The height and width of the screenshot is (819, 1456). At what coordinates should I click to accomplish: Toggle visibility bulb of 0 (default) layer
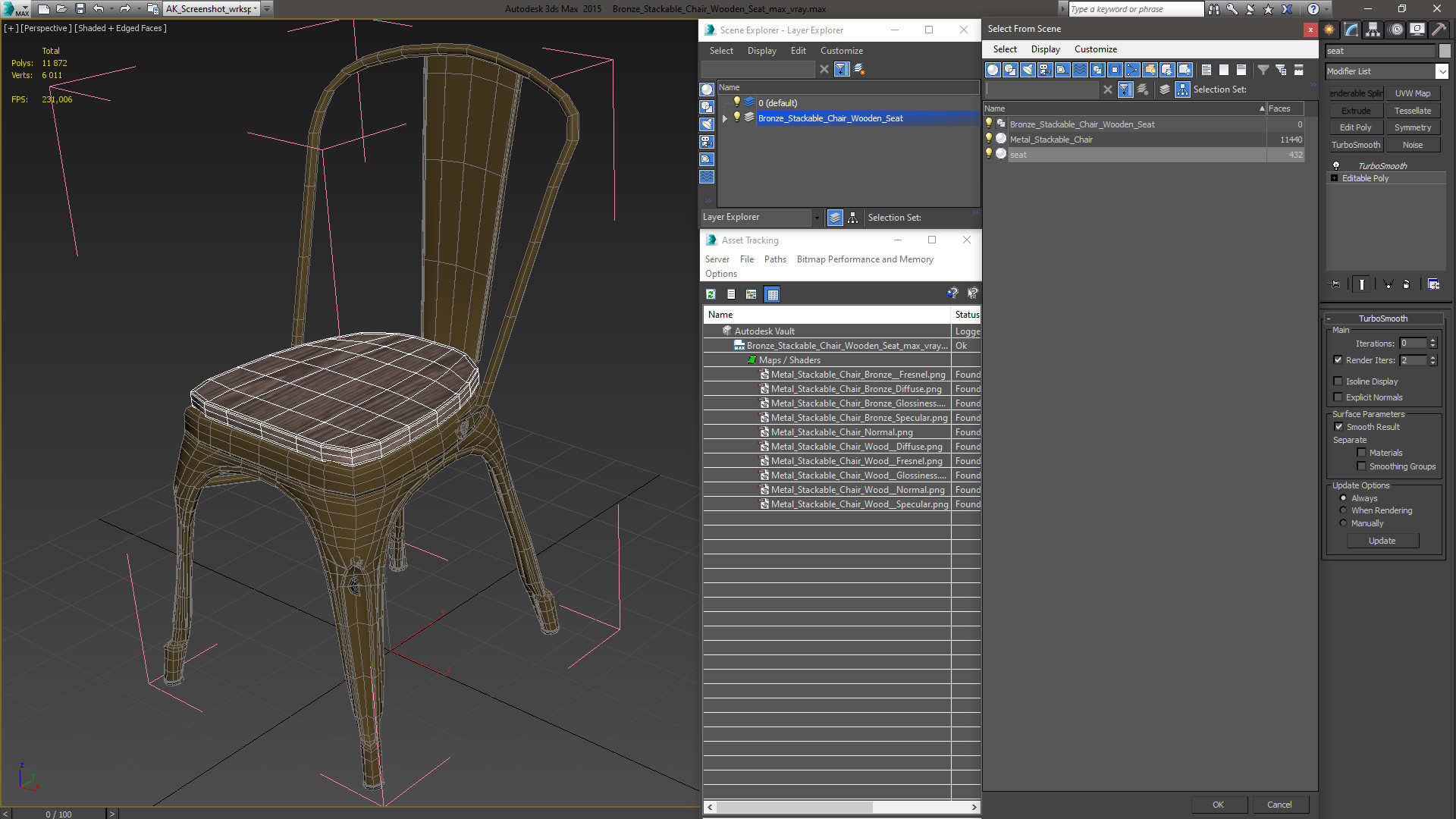tap(736, 102)
